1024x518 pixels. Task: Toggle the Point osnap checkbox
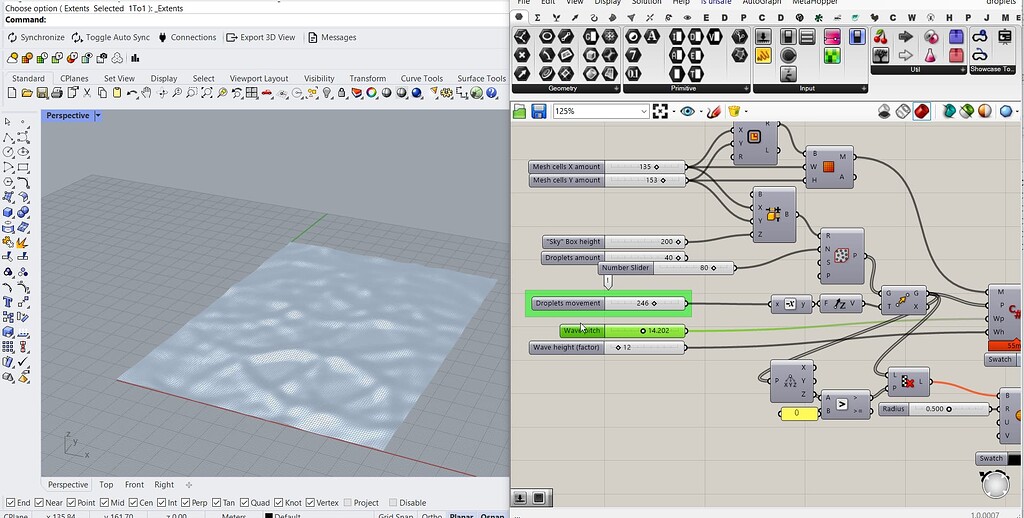70,502
